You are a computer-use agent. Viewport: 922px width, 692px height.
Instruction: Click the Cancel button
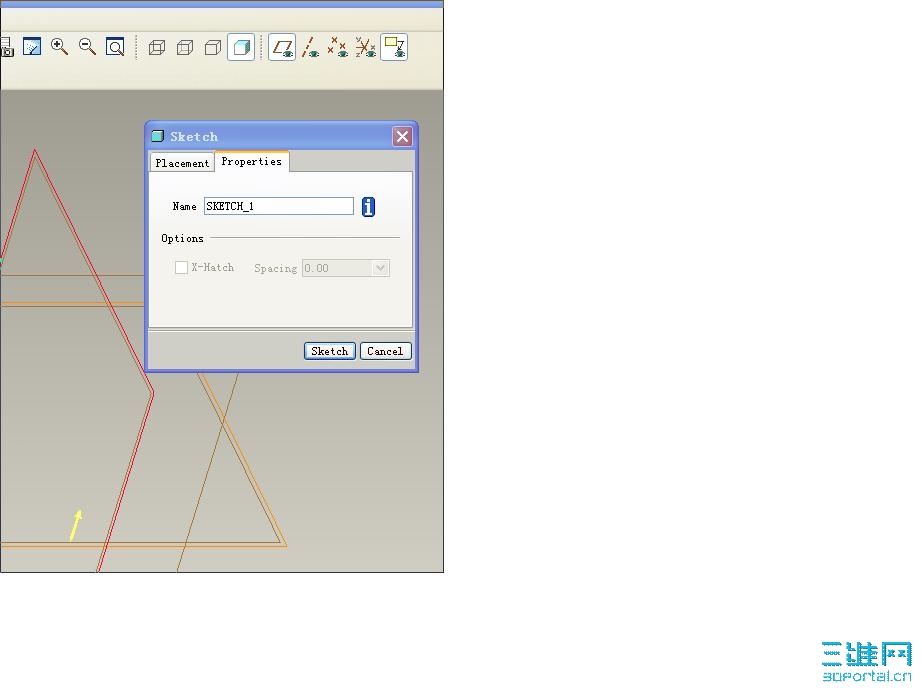tap(385, 351)
